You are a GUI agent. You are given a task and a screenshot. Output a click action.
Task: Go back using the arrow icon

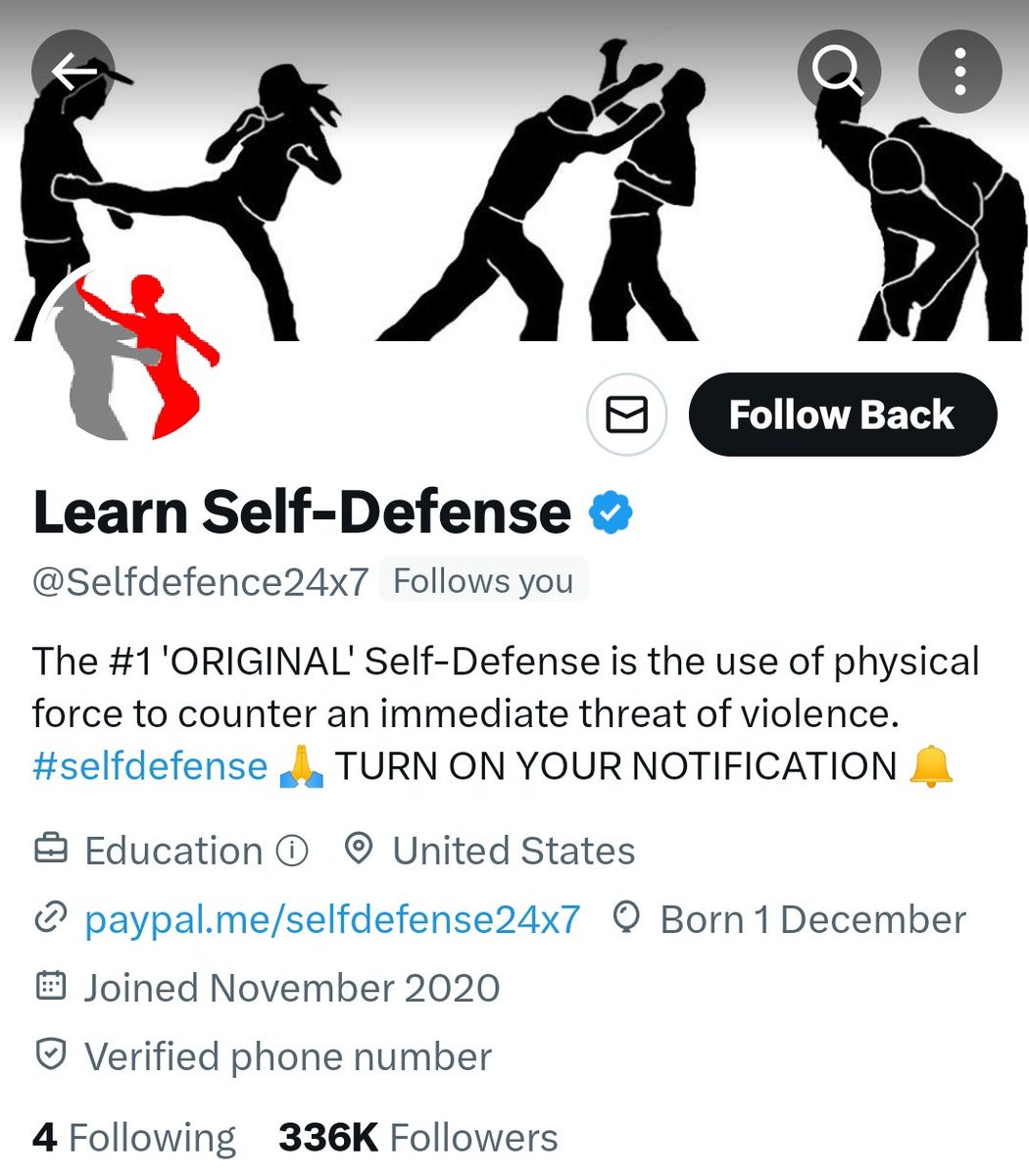73,71
